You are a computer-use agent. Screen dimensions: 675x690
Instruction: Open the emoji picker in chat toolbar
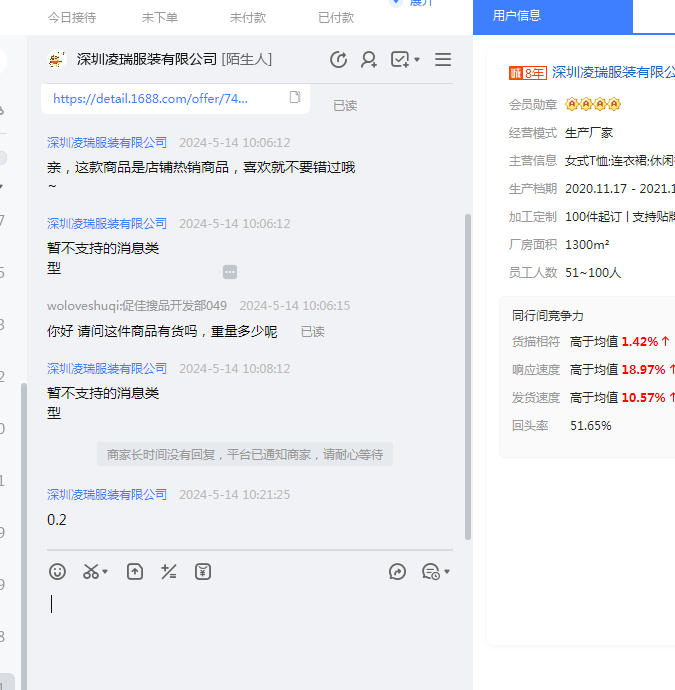point(58,572)
